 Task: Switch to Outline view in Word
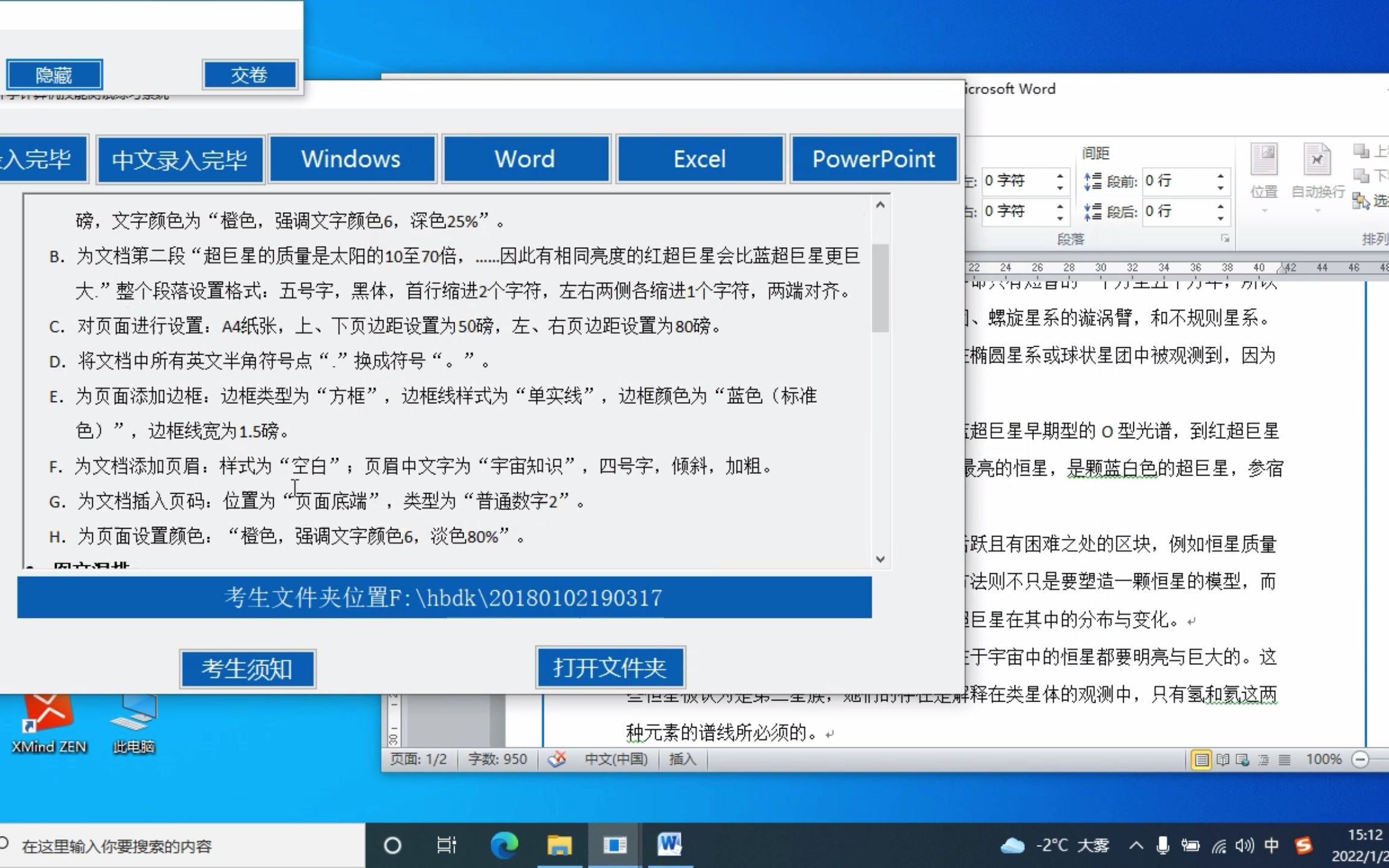click(1264, 759)
